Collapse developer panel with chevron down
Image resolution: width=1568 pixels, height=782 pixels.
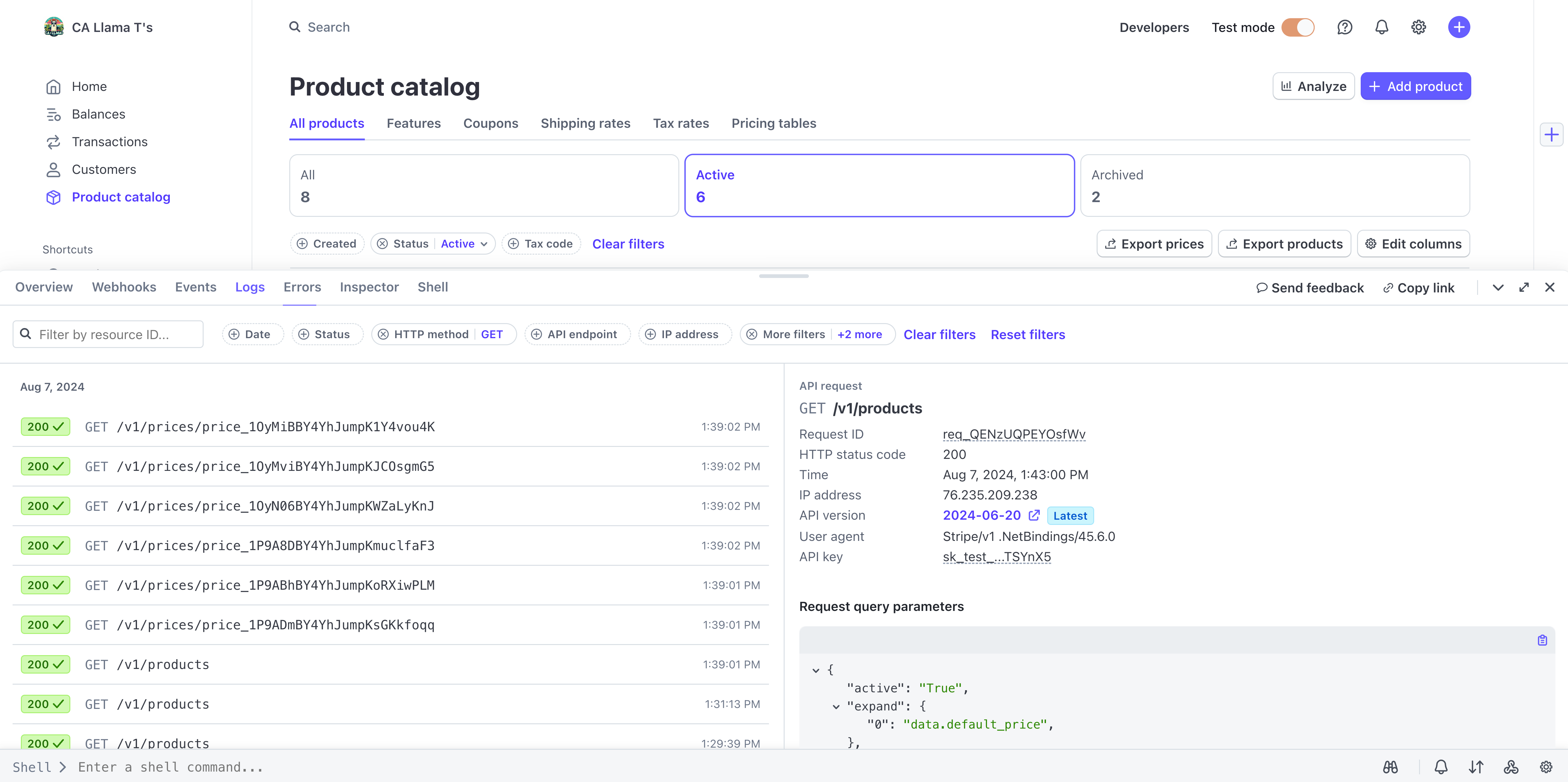click(1498, 287)
